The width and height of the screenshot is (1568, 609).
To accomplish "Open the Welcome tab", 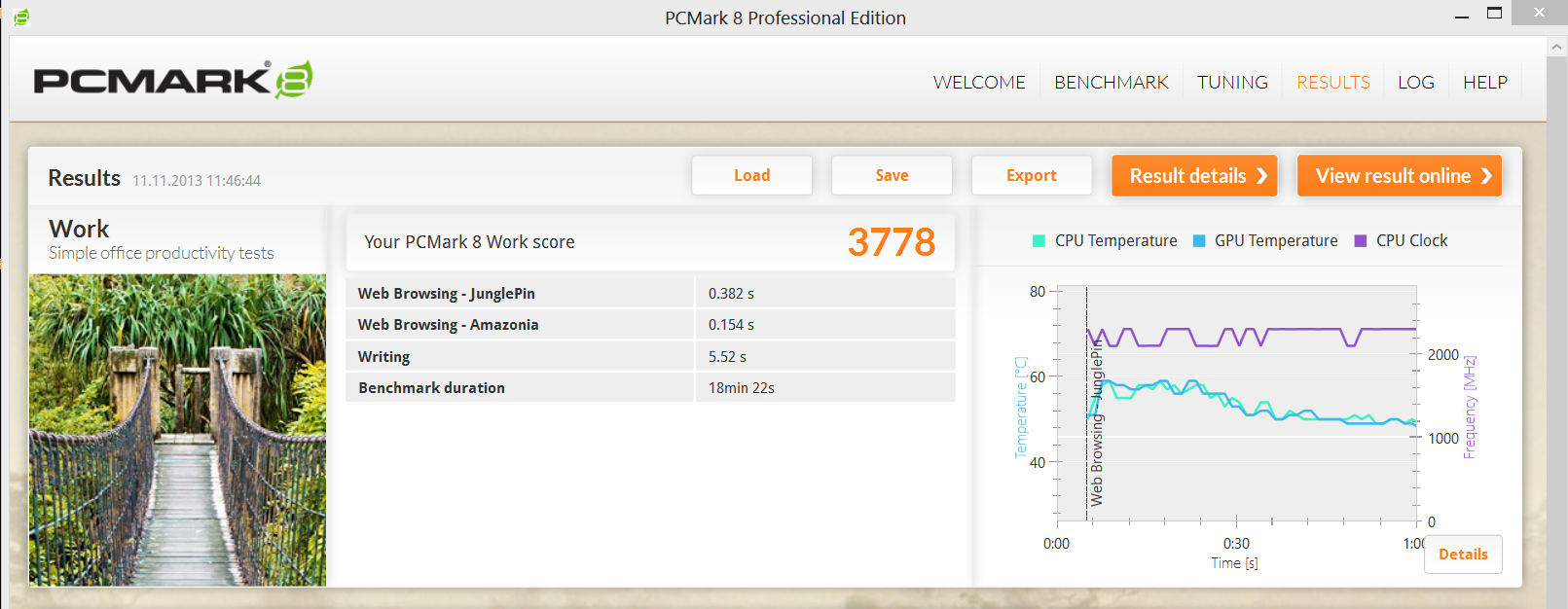I will point(979,83).
